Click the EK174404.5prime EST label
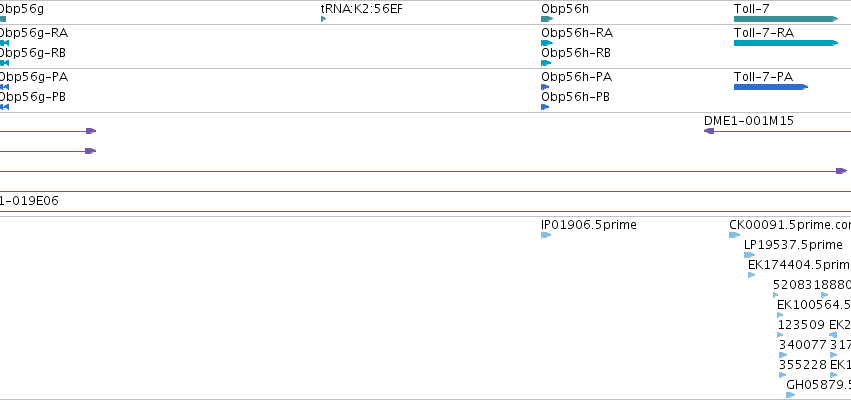The image size is (851, 400). tap(799, 265)
